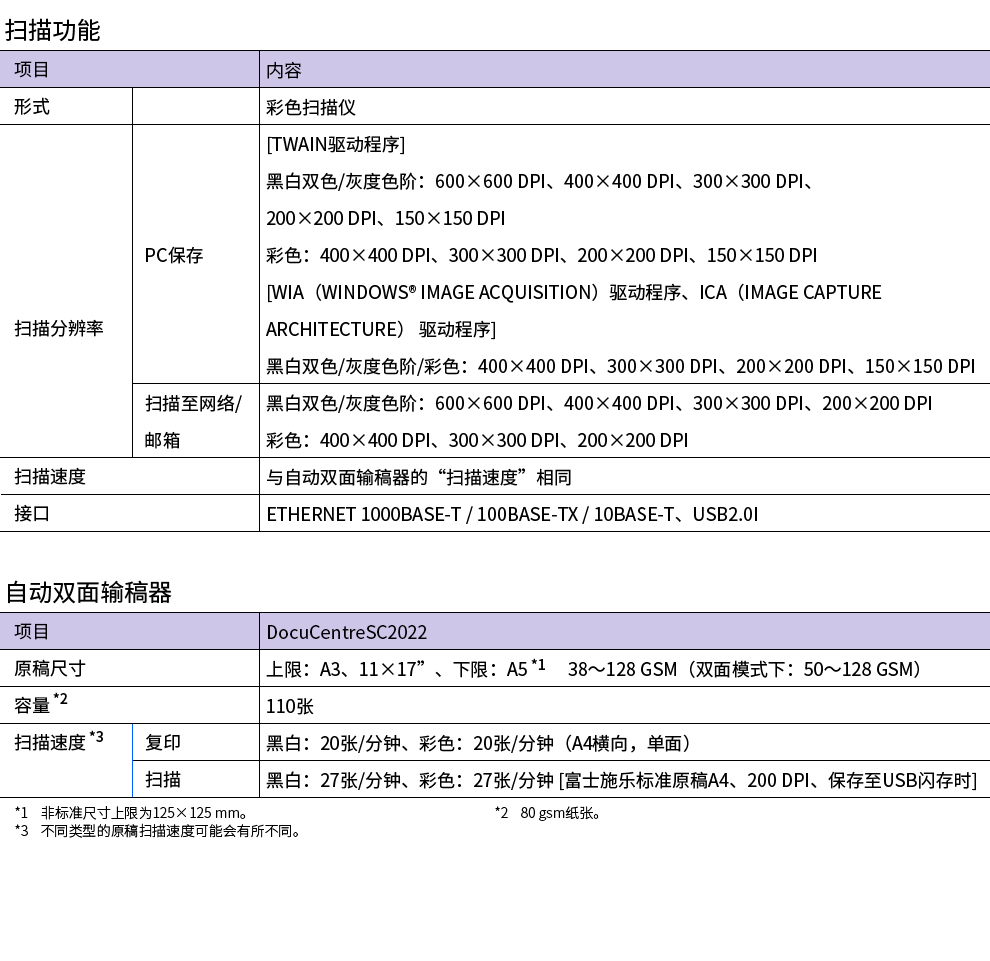Select the 复印 sub-row label
This screenshot has width=990, height=961.
(163, 743)
